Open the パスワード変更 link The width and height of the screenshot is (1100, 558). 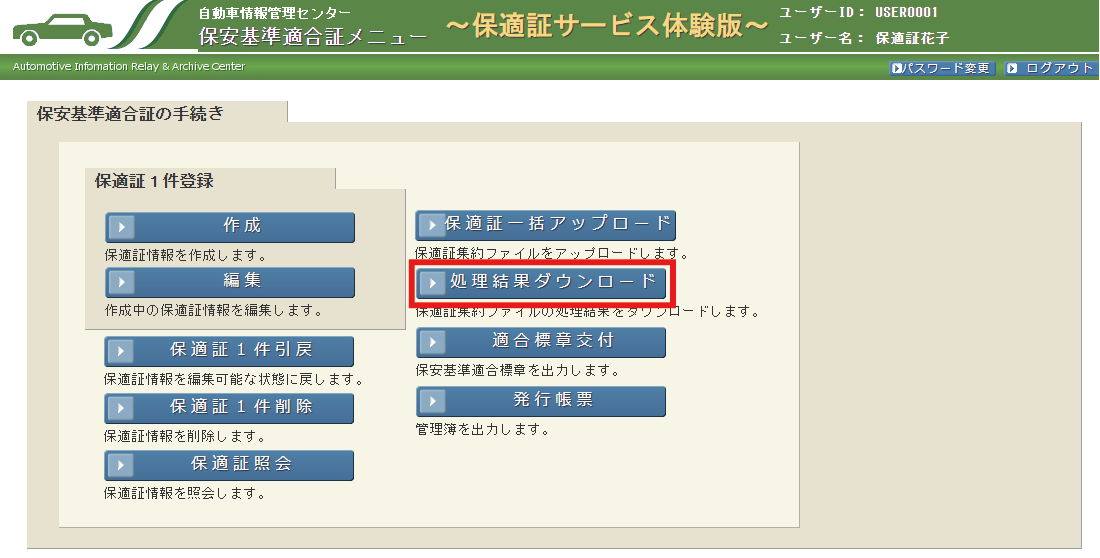click(x=945, y=68)
